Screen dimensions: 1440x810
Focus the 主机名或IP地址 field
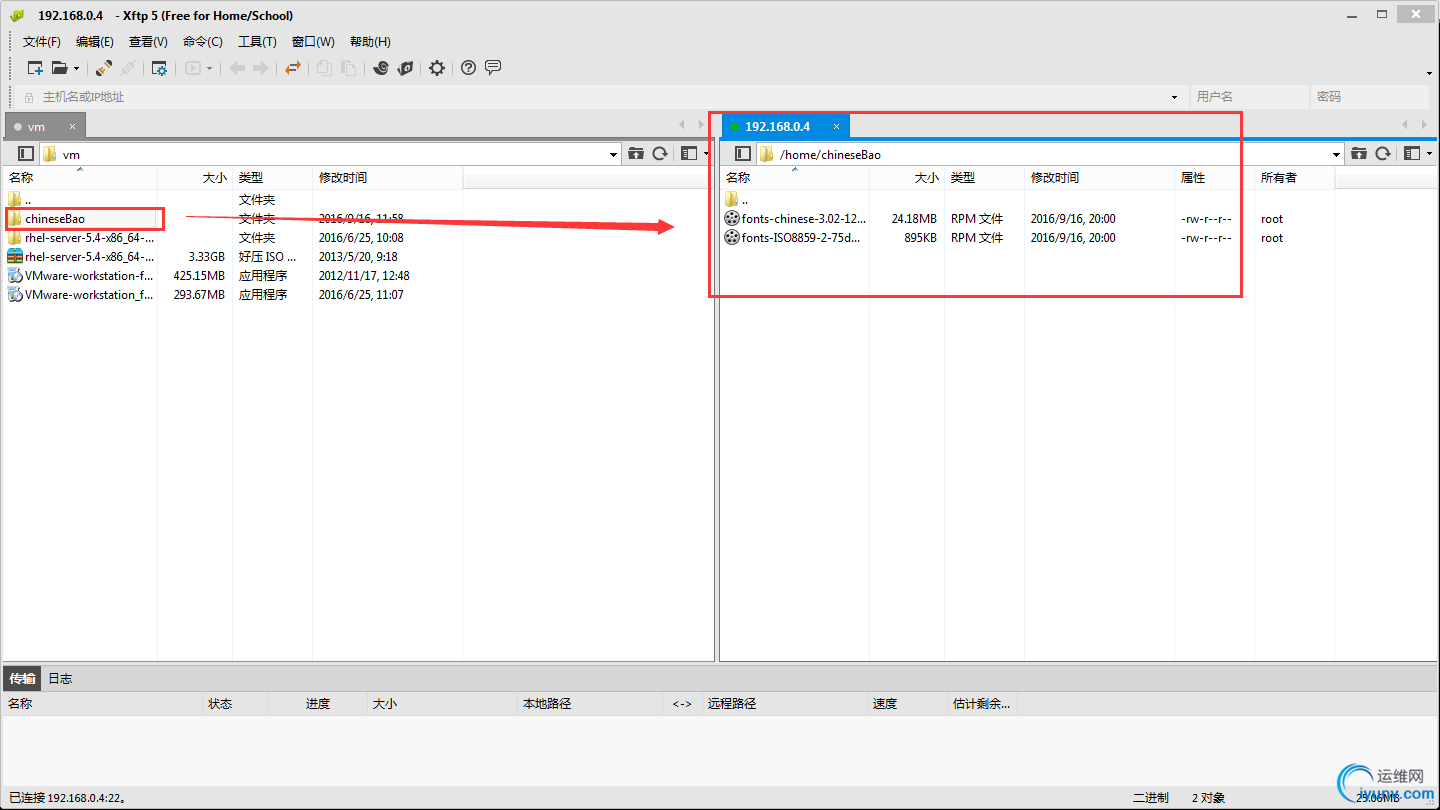600,97
